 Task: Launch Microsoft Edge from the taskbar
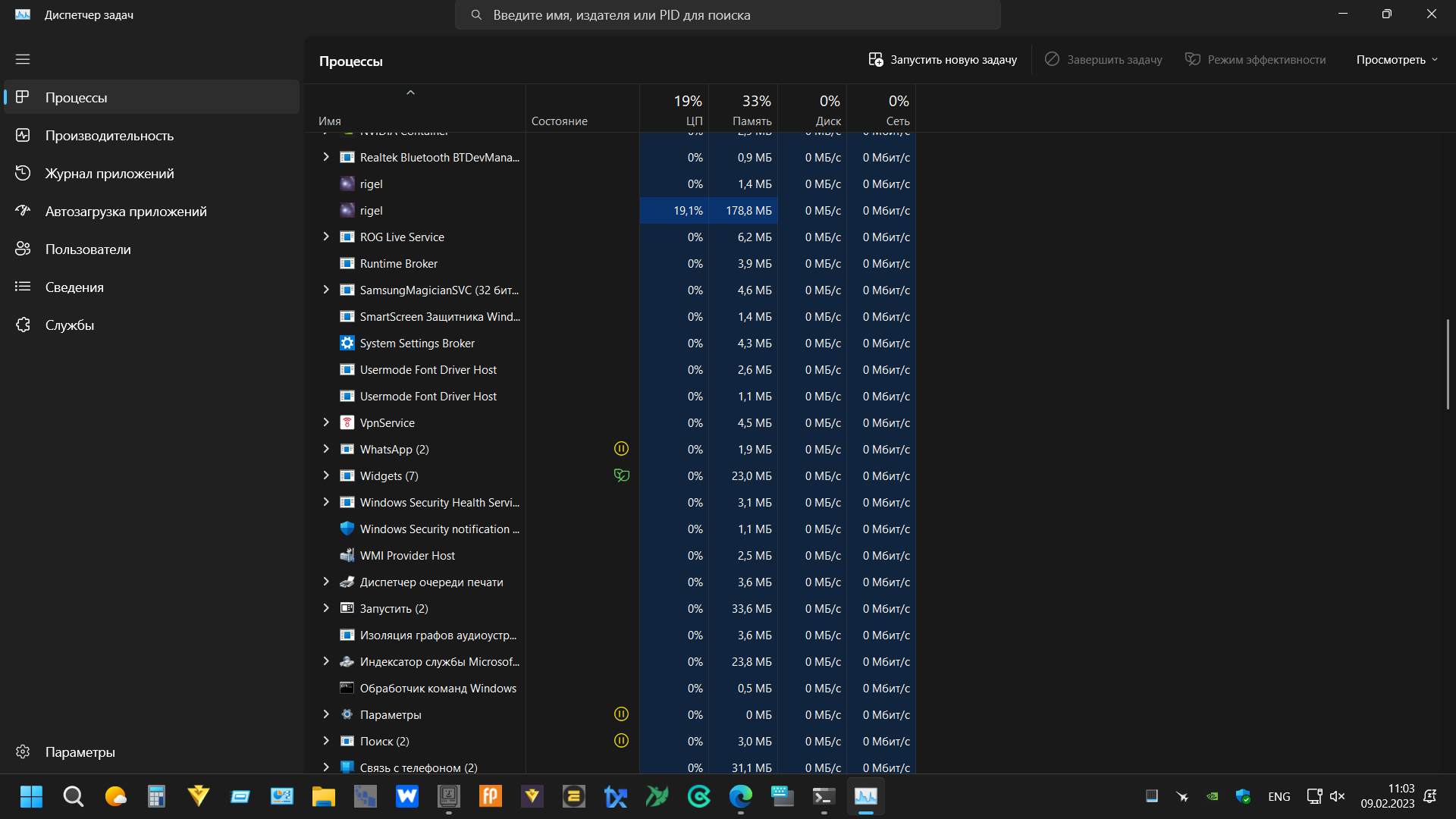[x=741, y=797]
